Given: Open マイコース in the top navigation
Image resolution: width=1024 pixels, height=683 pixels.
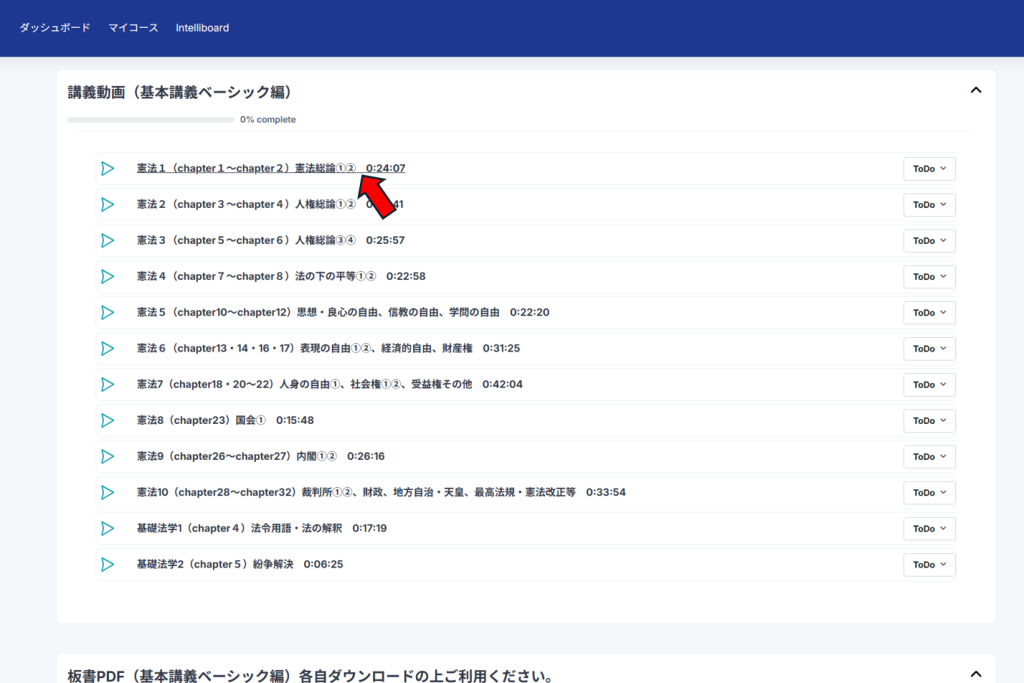Looking at the screenshot, I should click(x=133, y=27).
